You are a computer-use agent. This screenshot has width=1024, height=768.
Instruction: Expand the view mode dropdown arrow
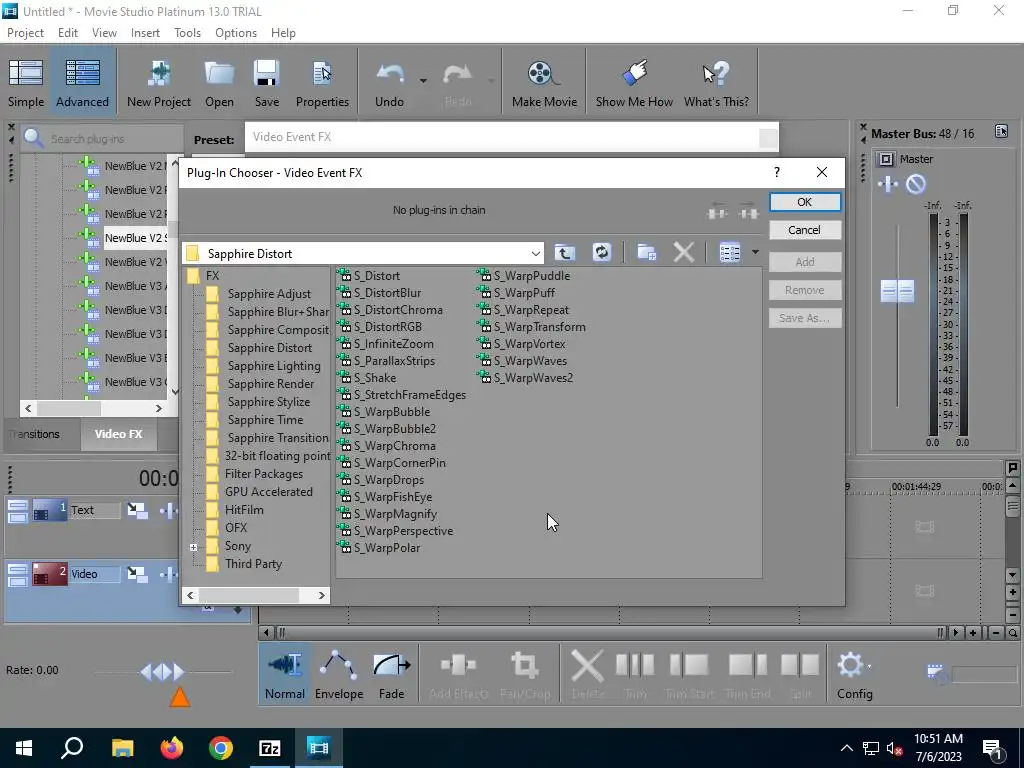point(755,253)
